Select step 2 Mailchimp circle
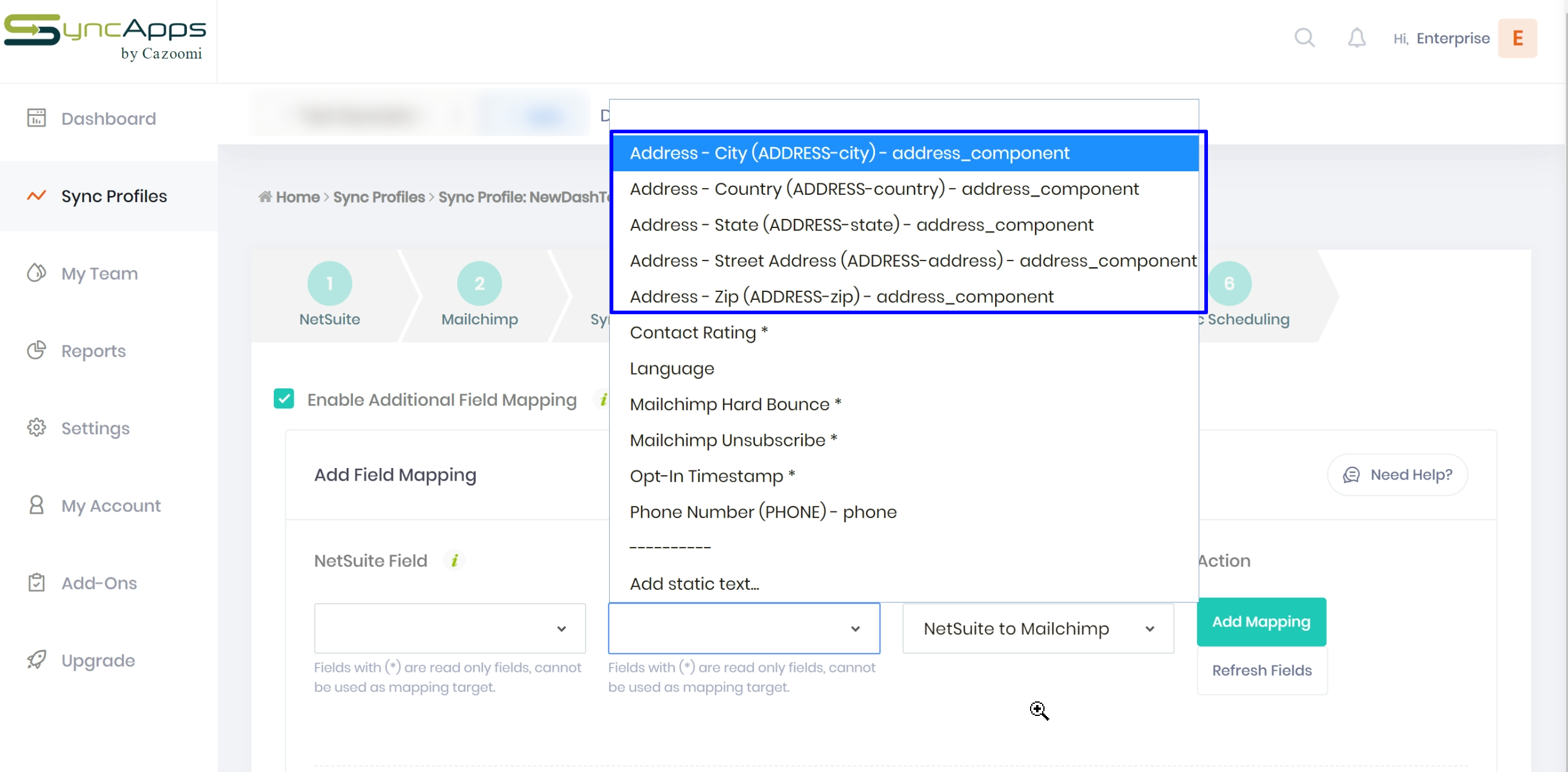Image resolution: width=1568 pixels, height=772 pixels. click(x=479, y=283)
